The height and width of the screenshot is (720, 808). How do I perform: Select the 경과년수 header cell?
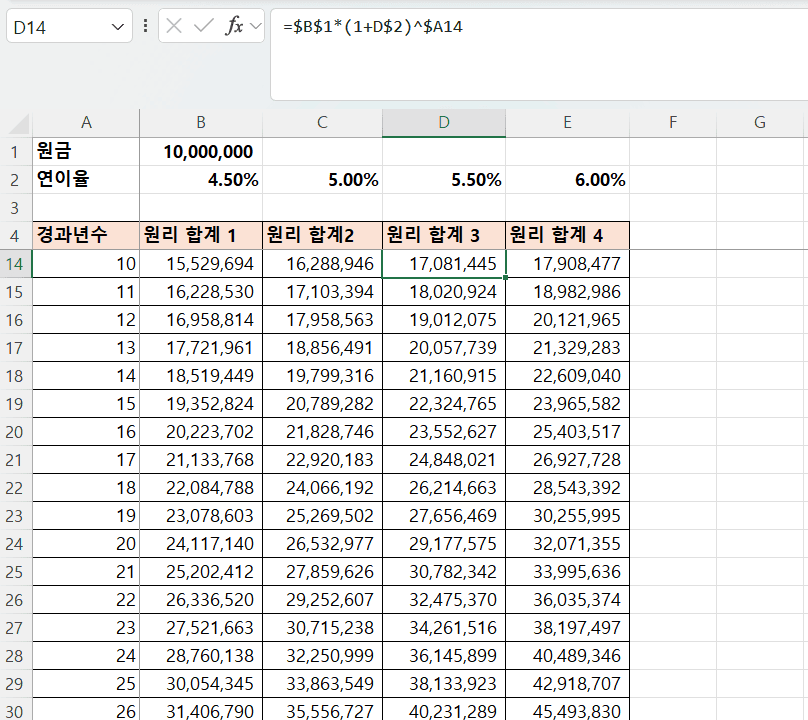(86, 236)
